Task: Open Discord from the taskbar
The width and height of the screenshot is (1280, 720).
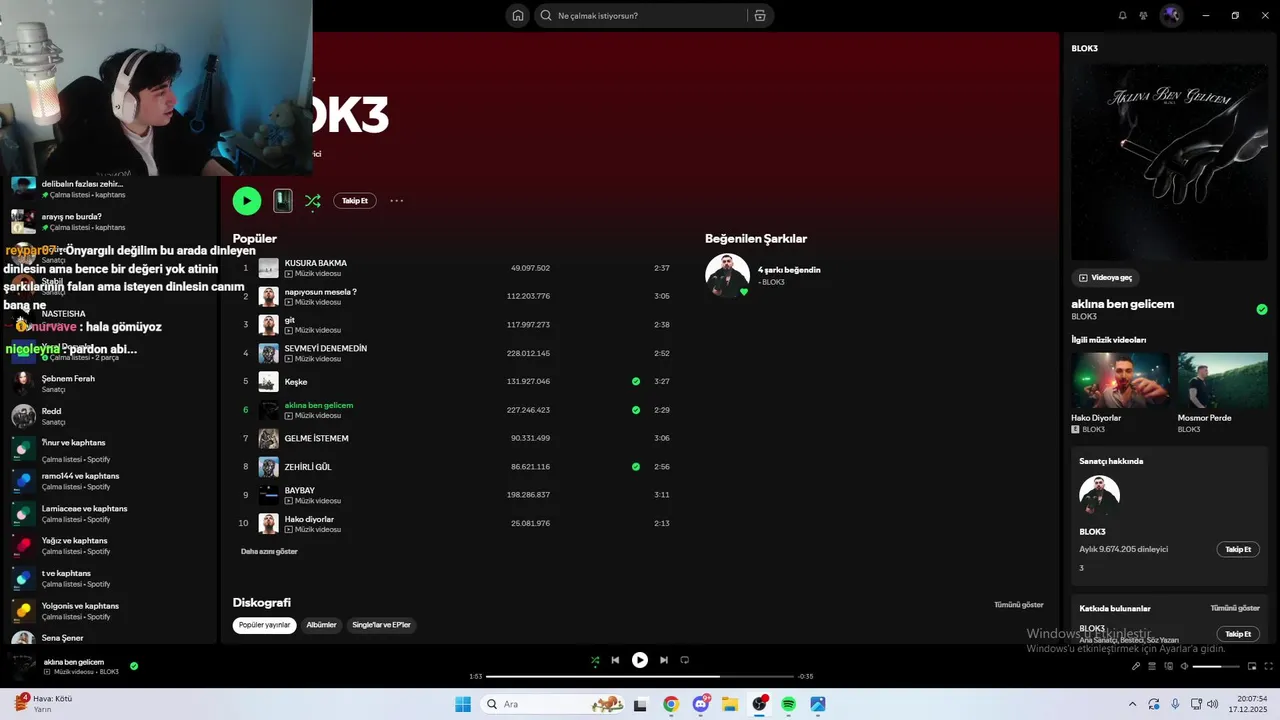Action: pos(701,704)
